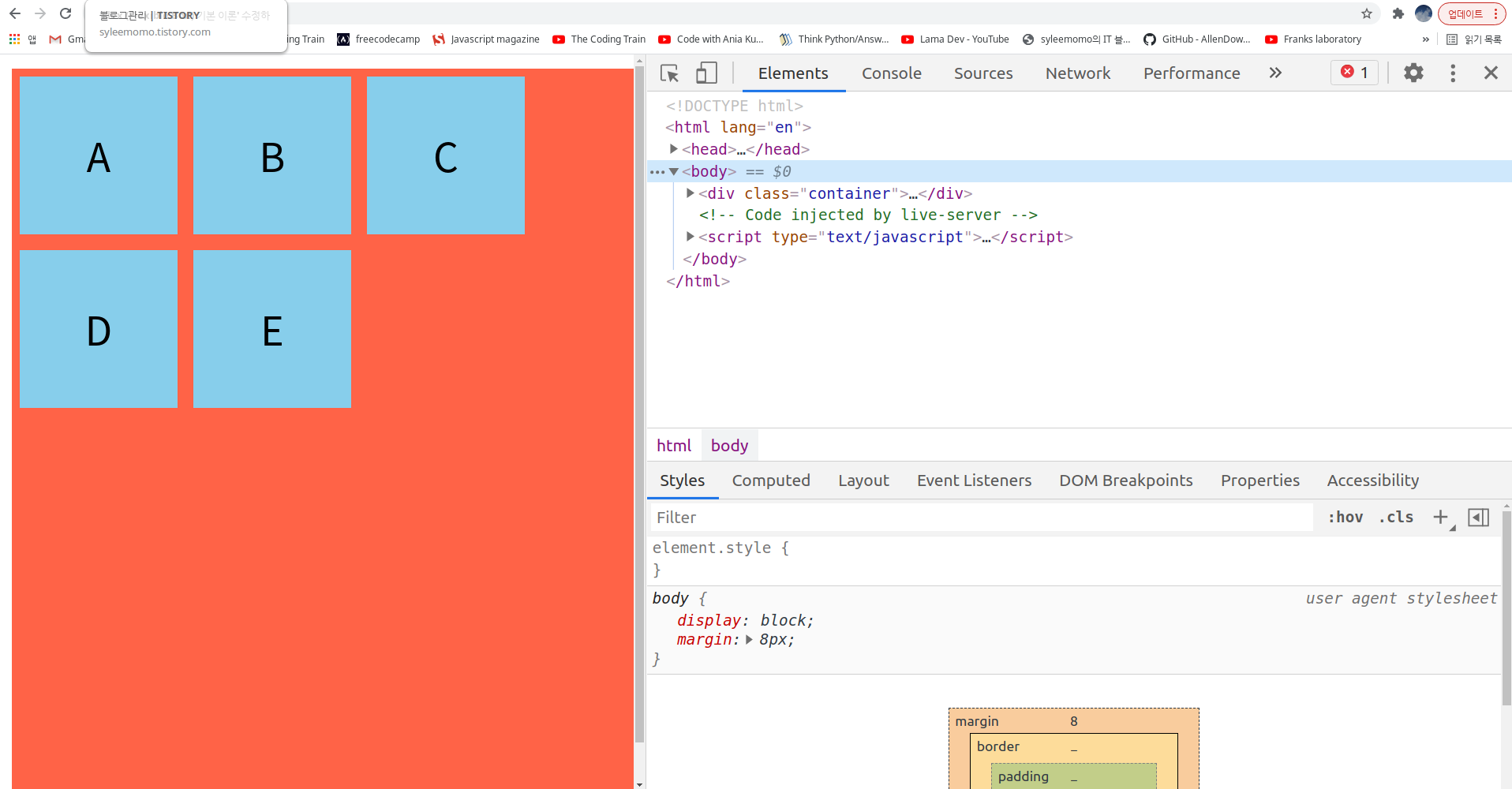Click the blue box labeled A

click(99, 155)
